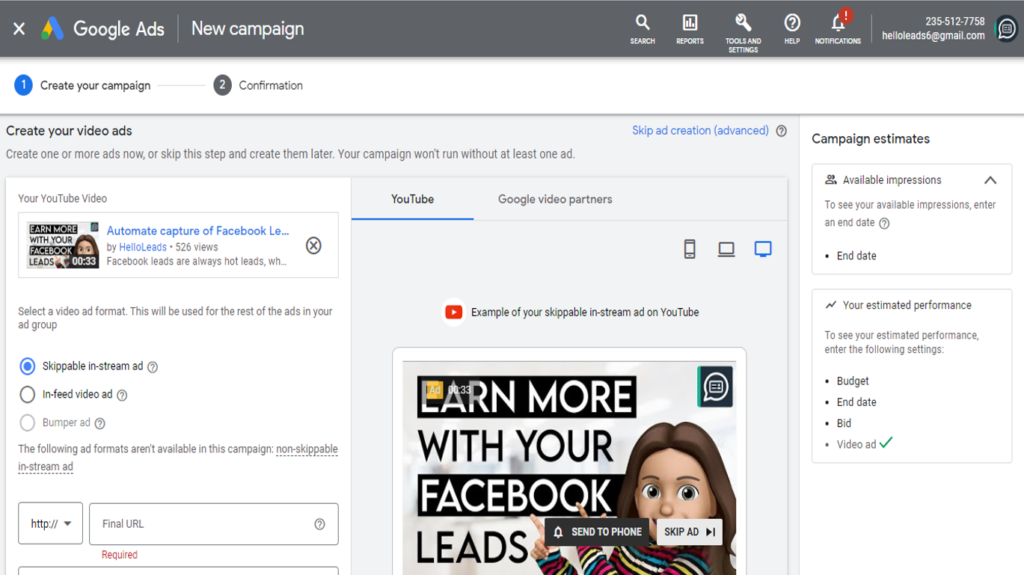The image size is (1024, 575).
Task: Click the Available impressions people icon
Action: 831,180
